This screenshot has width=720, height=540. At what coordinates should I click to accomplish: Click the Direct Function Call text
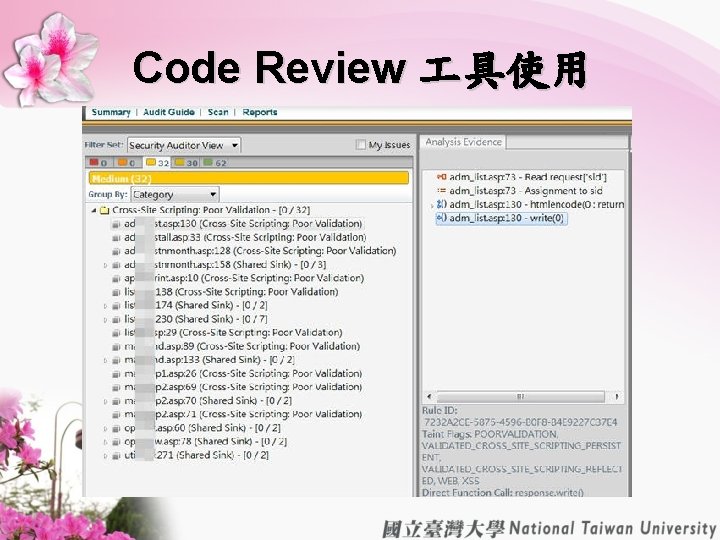[x=502, y=492]
